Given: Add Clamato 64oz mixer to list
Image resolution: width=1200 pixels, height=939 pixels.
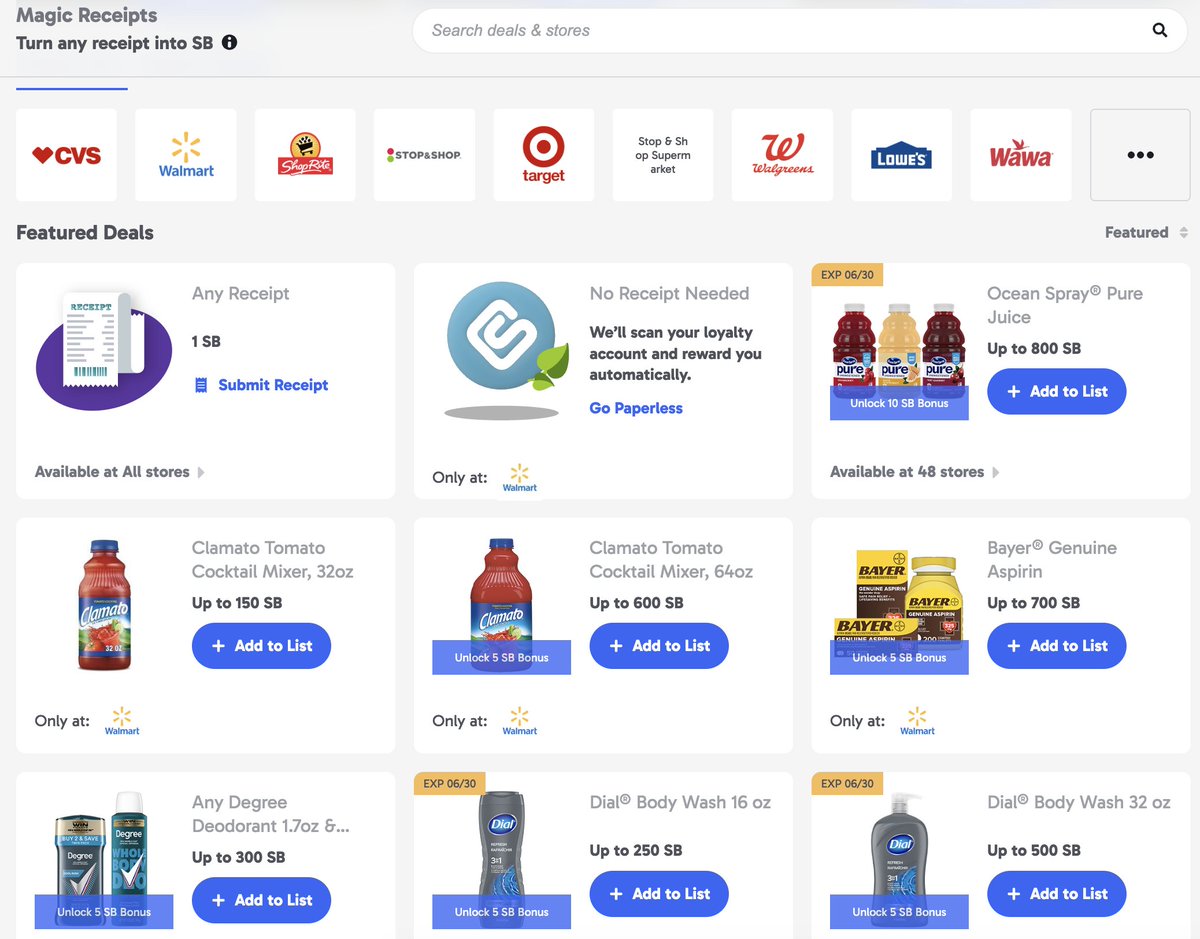Looking at the screenshot, I should 659,646.
